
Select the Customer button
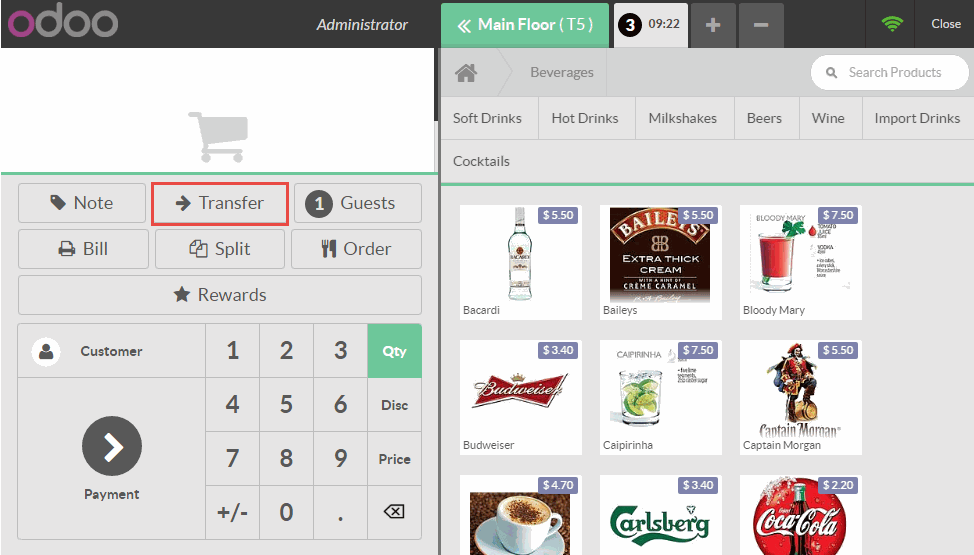click(111, 351)
